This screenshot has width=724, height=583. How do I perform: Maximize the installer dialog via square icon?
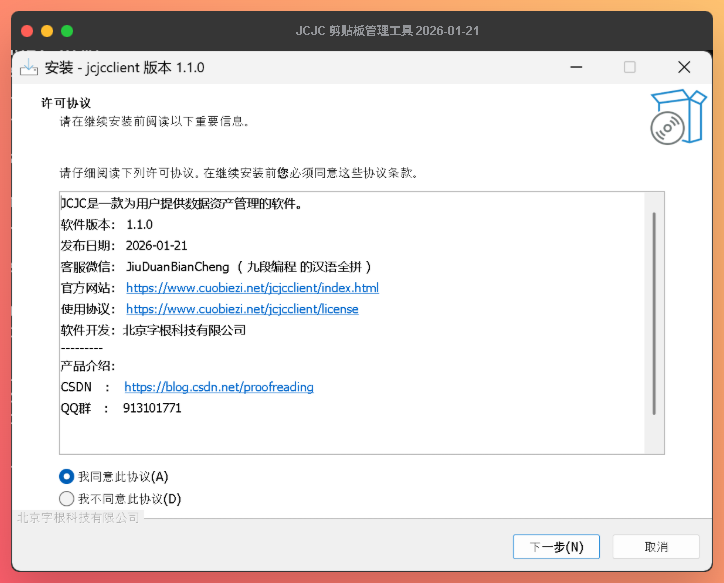click(x=629, y=67)
